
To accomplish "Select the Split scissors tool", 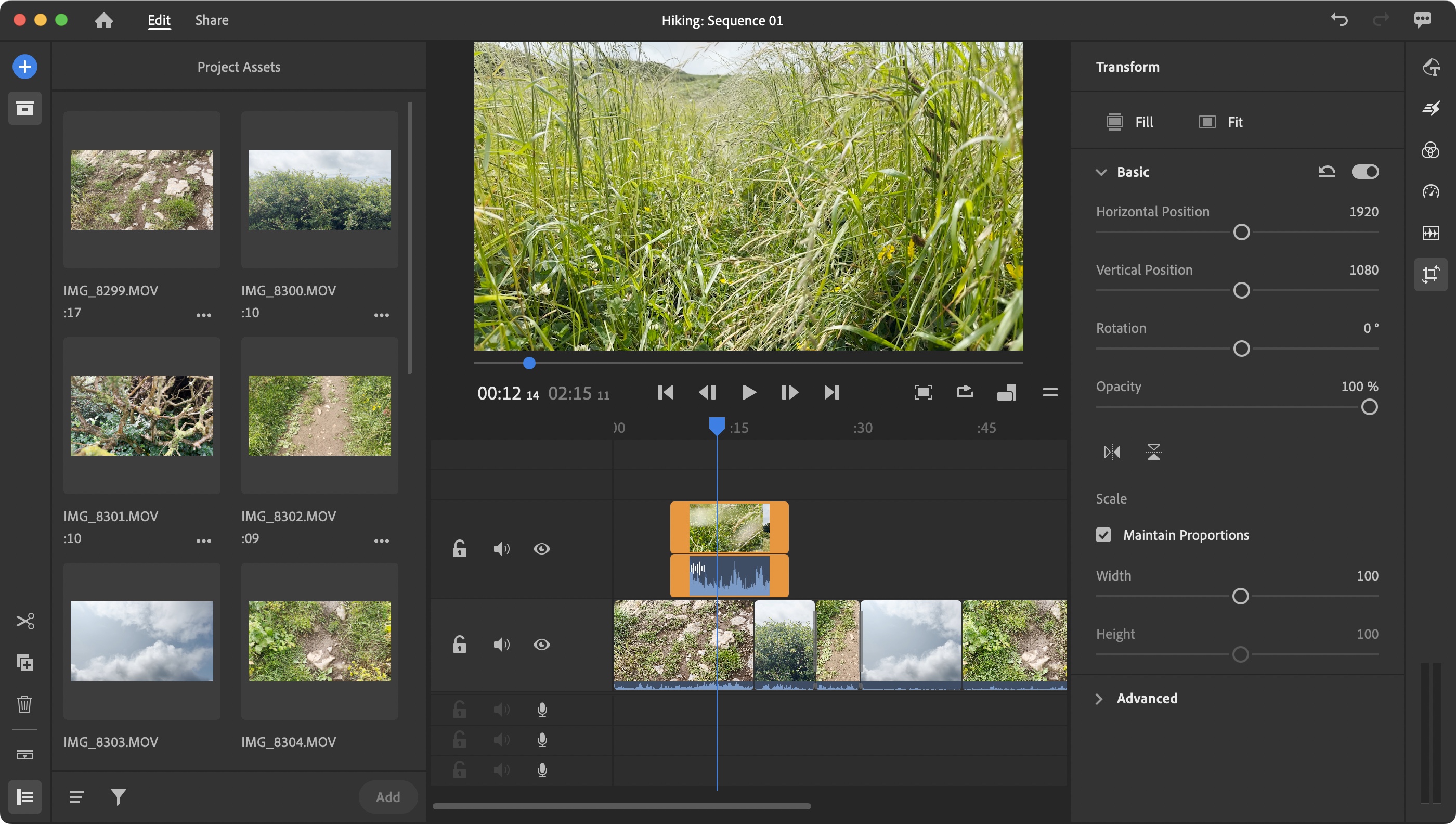I will pos(25,621).
